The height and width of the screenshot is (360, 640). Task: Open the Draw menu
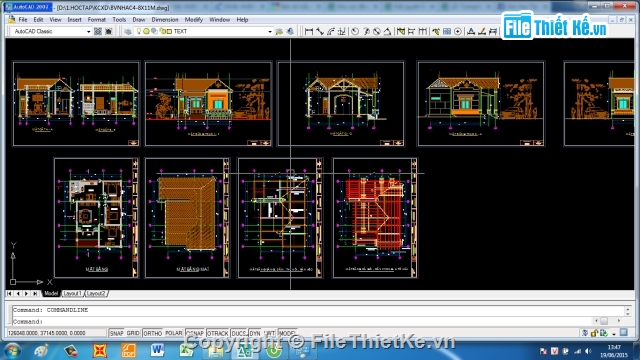(139, 20)
